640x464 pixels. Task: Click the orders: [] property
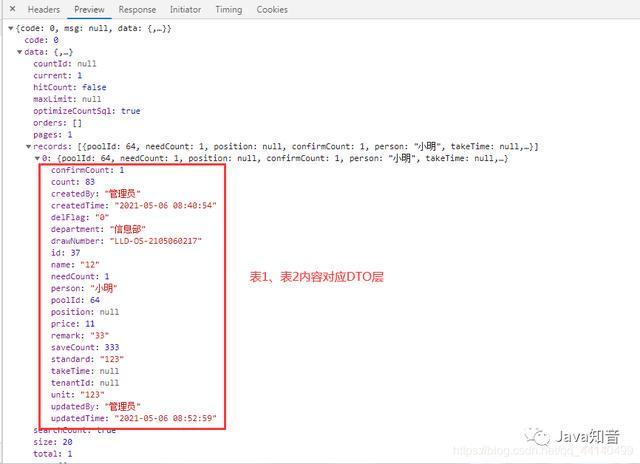pyautogui.click(x=58, y=123)
